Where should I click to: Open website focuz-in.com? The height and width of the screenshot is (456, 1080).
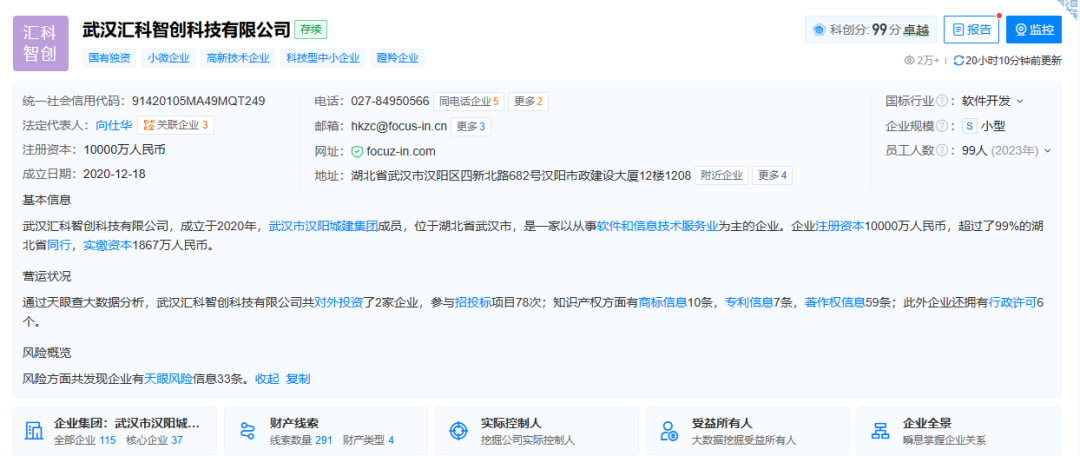tap(401, 152)
